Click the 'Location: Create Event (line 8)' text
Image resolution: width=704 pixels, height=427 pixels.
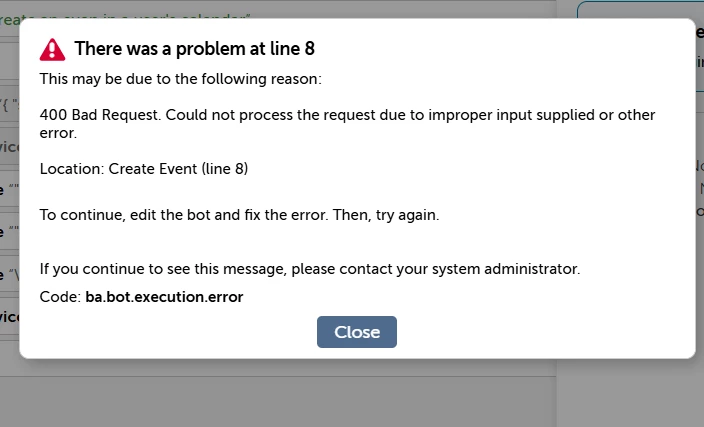pos(144,169)
